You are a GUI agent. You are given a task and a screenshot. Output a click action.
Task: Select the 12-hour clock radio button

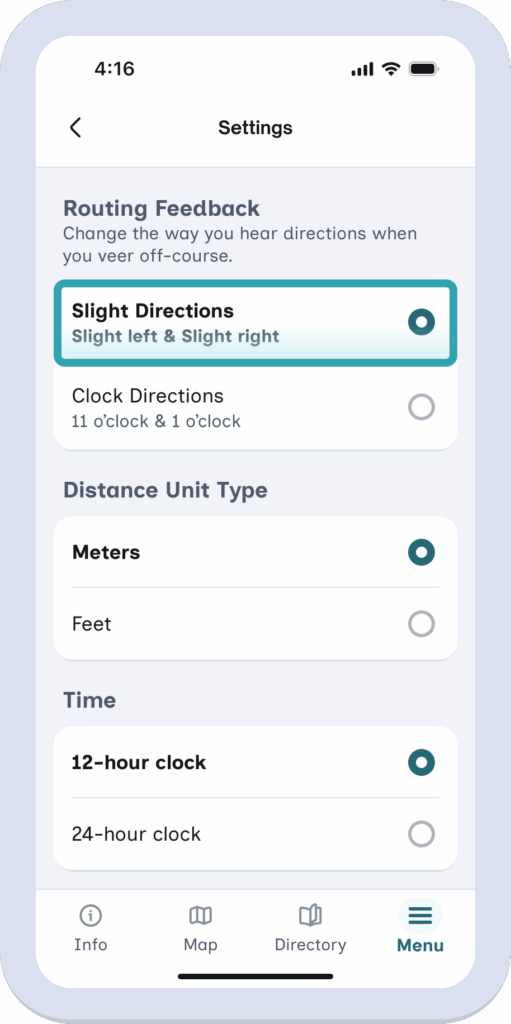click(421, 762)
